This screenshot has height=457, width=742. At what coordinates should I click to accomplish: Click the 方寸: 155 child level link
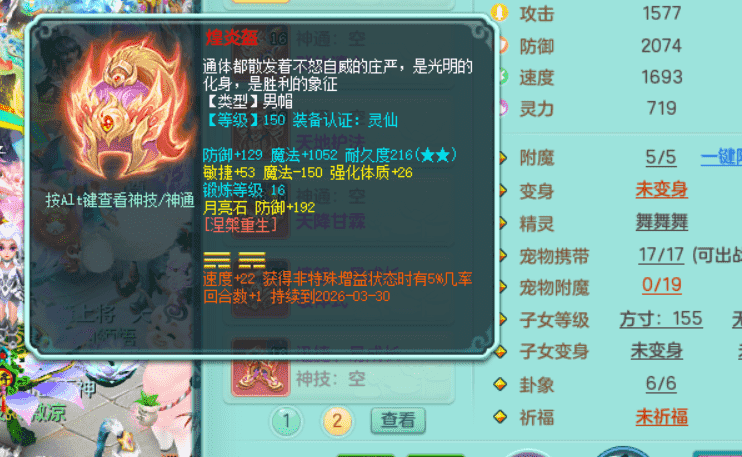[661, 319]
